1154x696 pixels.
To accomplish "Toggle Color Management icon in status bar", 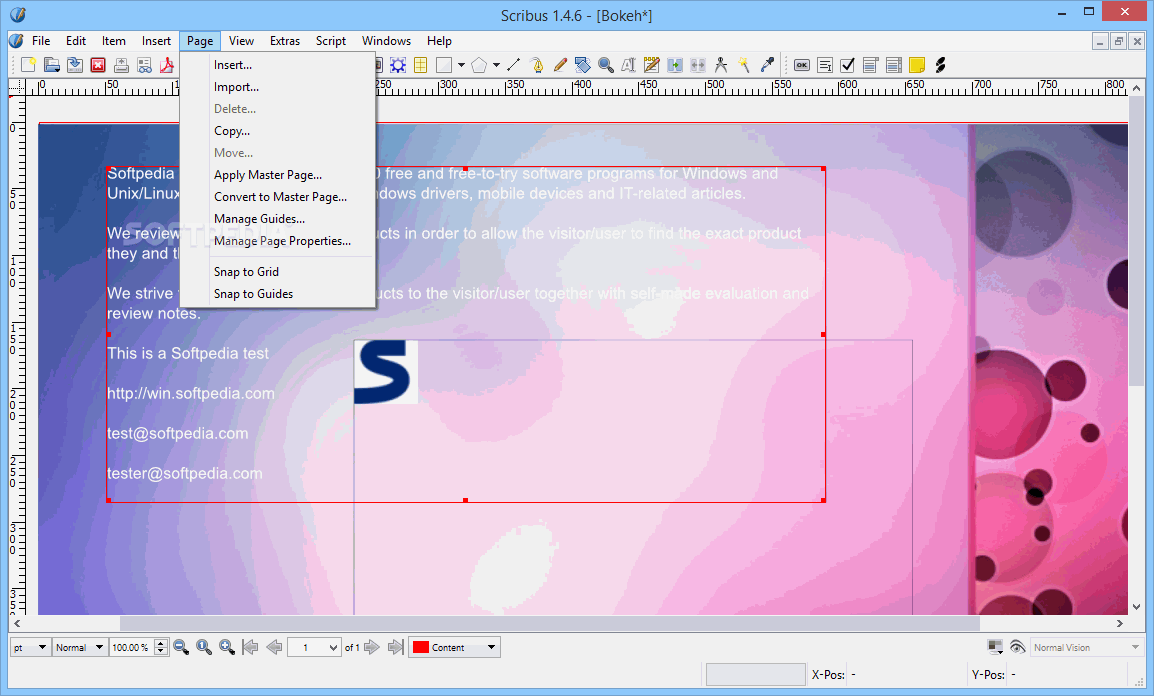I will [x=995, y=647].
